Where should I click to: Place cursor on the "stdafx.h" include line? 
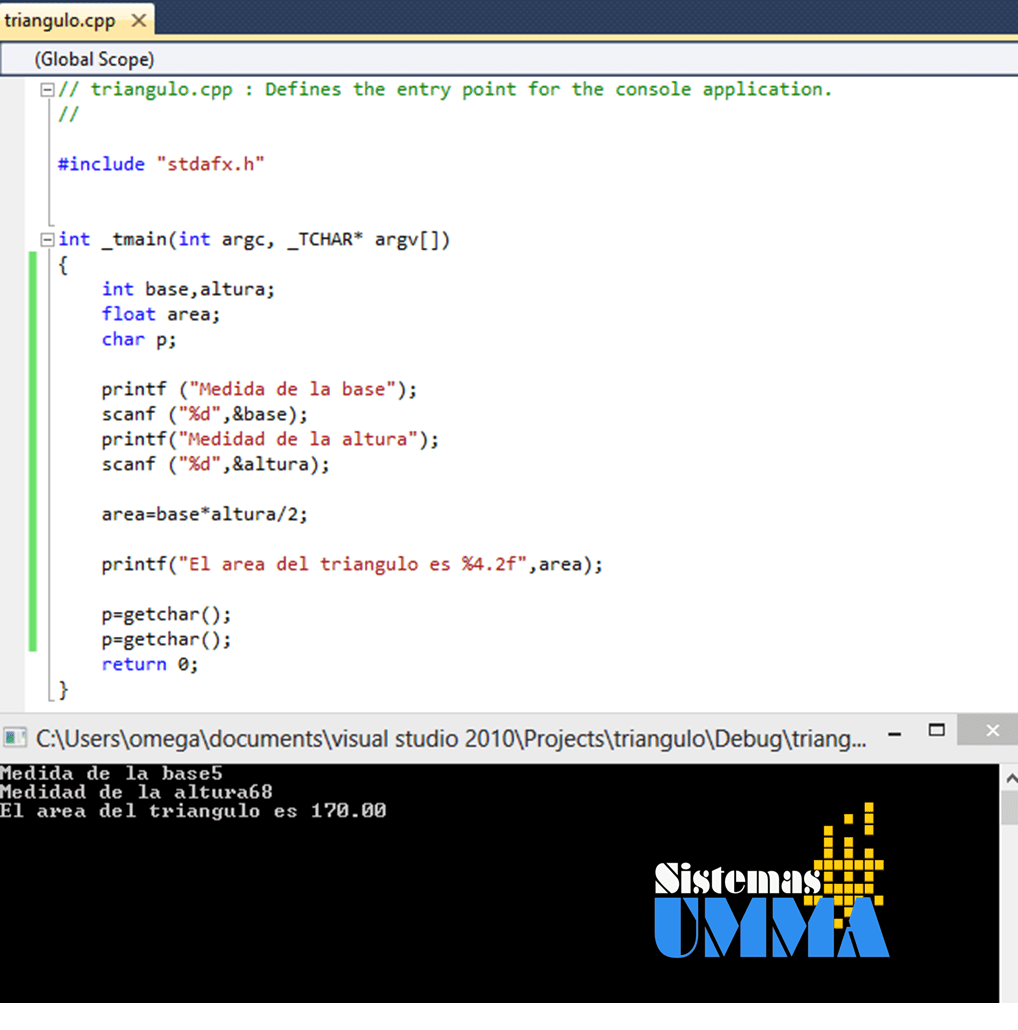coord(160,164)
